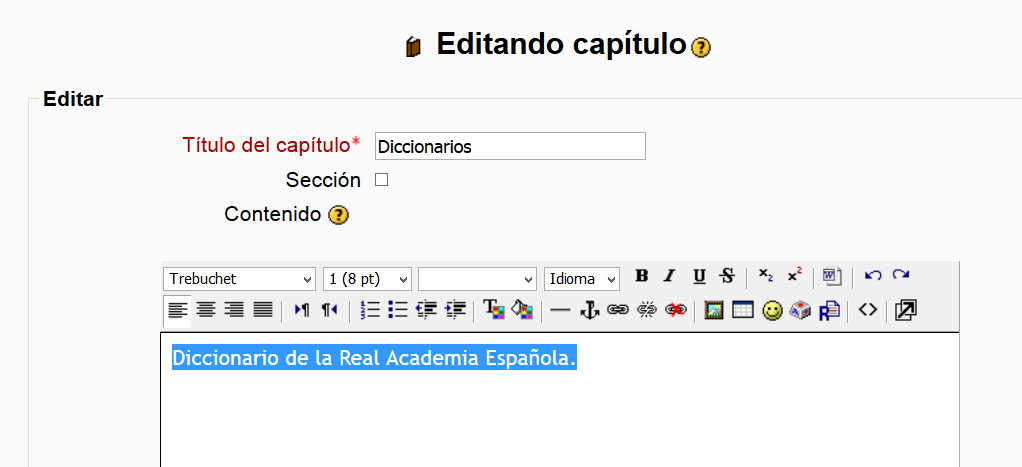
Task: Toggle underline formatting
Action: pos(699,277)
